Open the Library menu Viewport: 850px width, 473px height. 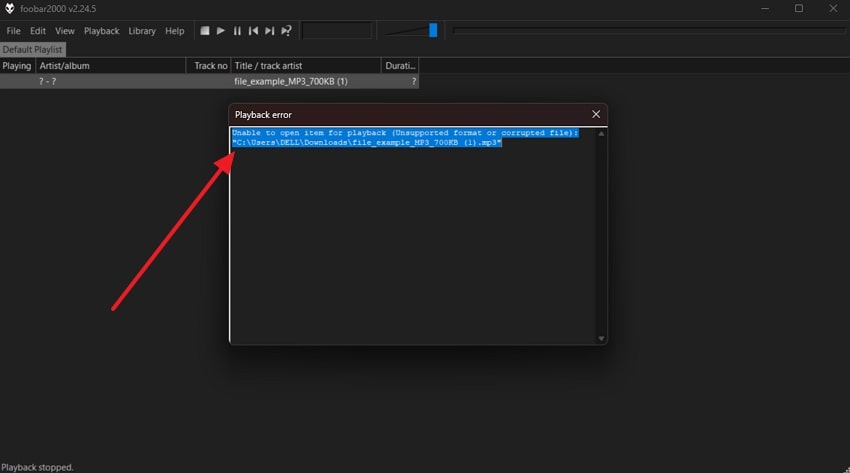142,31
